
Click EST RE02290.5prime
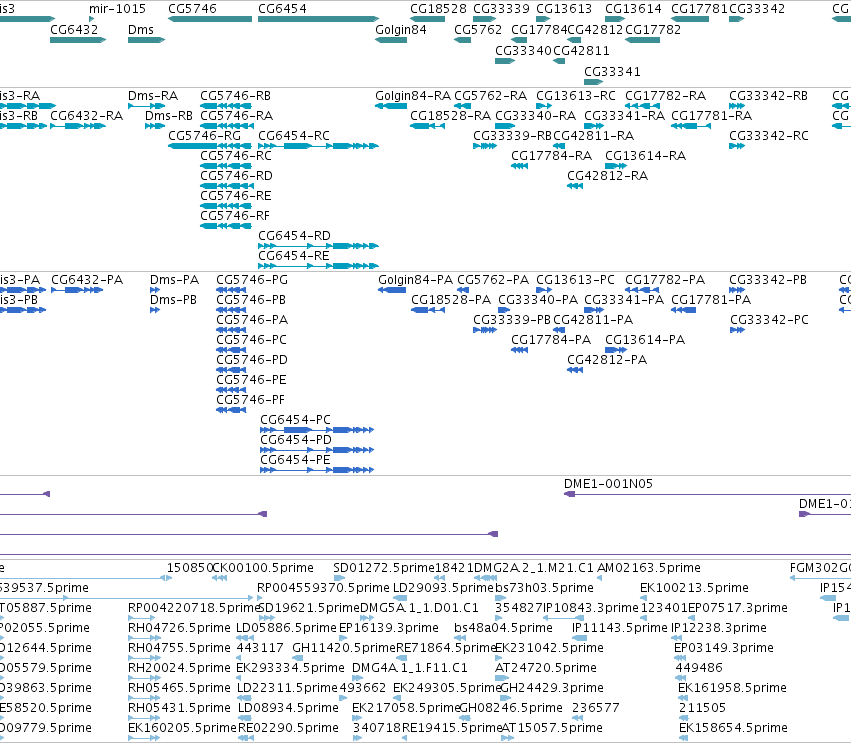tap(288, 728)
